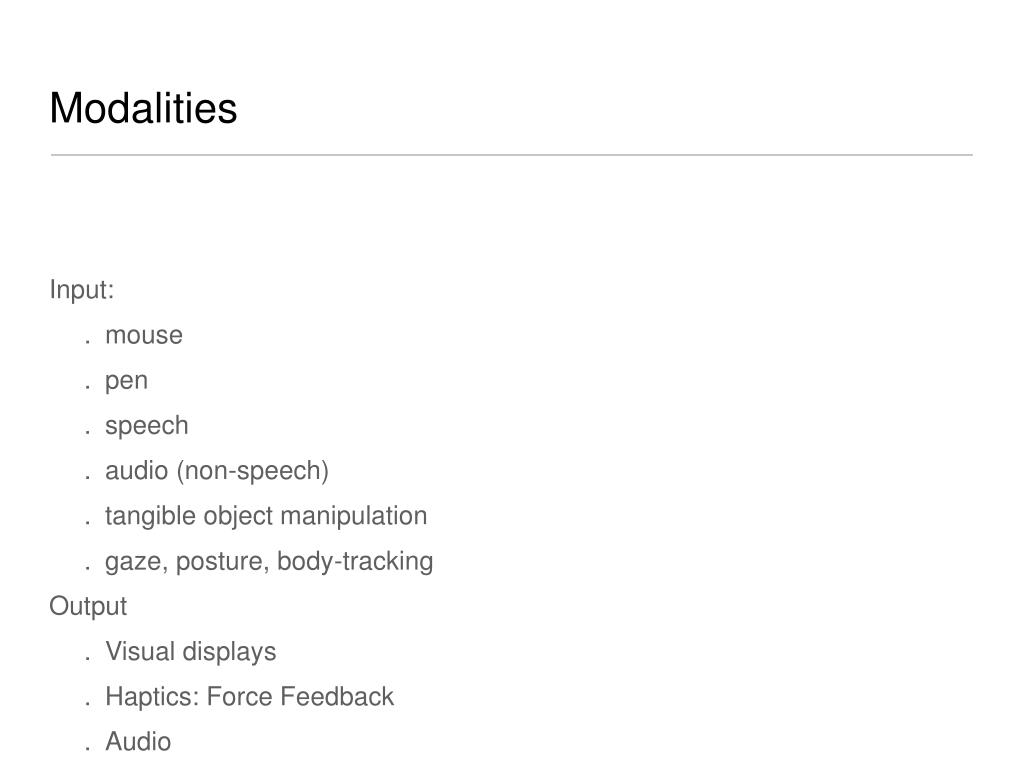Select audio (non-speech) text line
This screenshot has height=768, width=1024.
point(217,471)
